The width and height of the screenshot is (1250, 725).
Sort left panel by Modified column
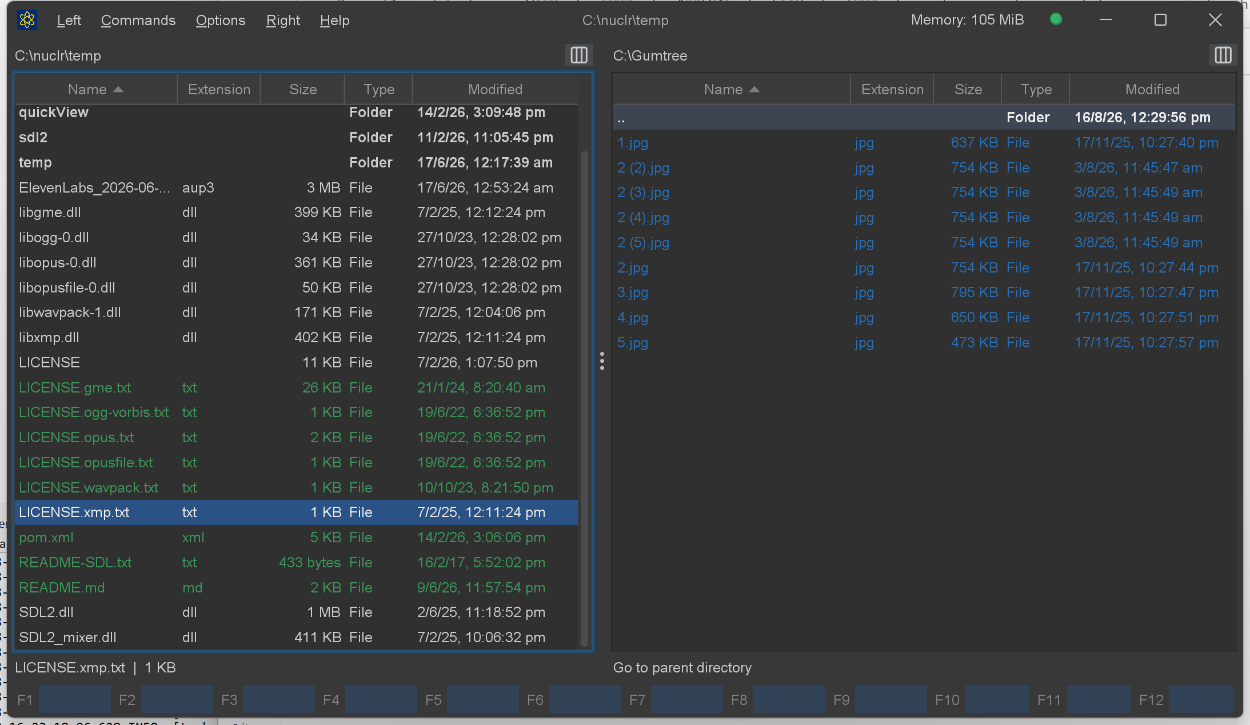click(495, 89)
